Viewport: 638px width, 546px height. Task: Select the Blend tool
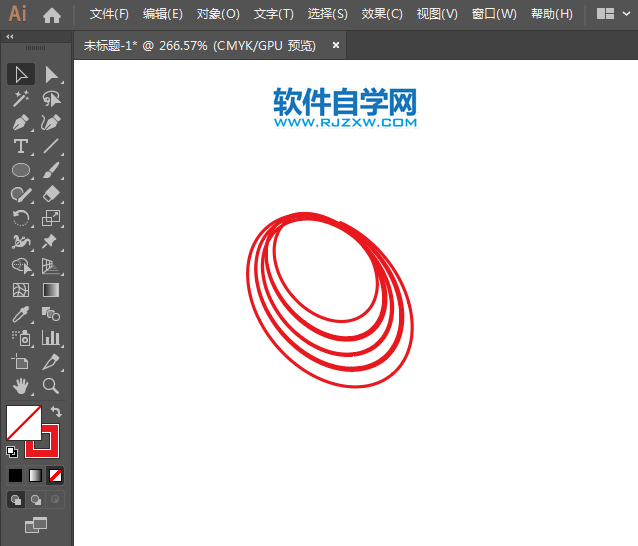point(51,314)
